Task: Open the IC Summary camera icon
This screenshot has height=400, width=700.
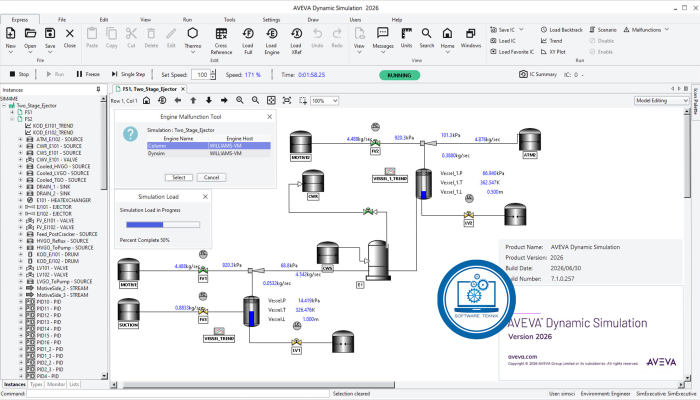Action: click(523, 75)
